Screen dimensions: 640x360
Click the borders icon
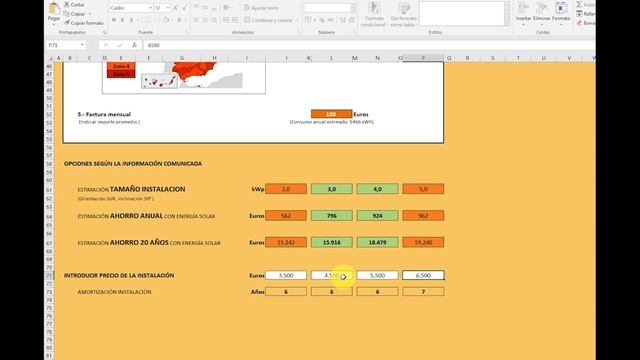(148, 20)
